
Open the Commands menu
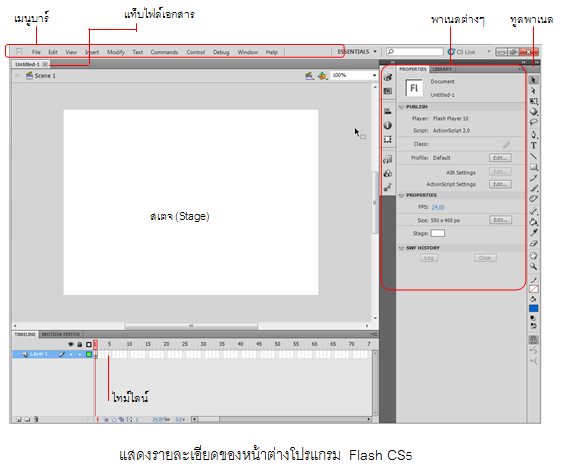164,52
